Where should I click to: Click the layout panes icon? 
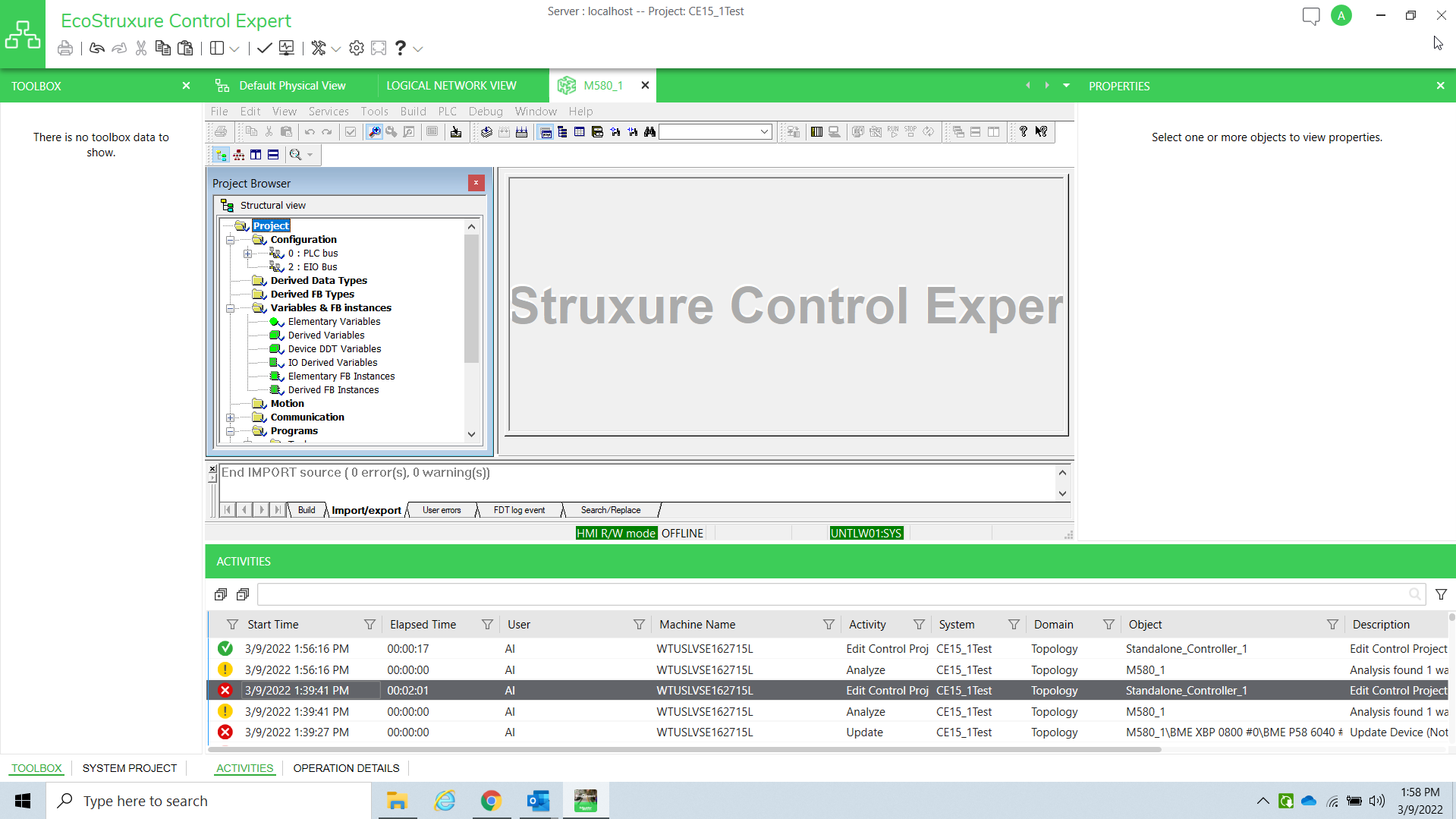217,49
